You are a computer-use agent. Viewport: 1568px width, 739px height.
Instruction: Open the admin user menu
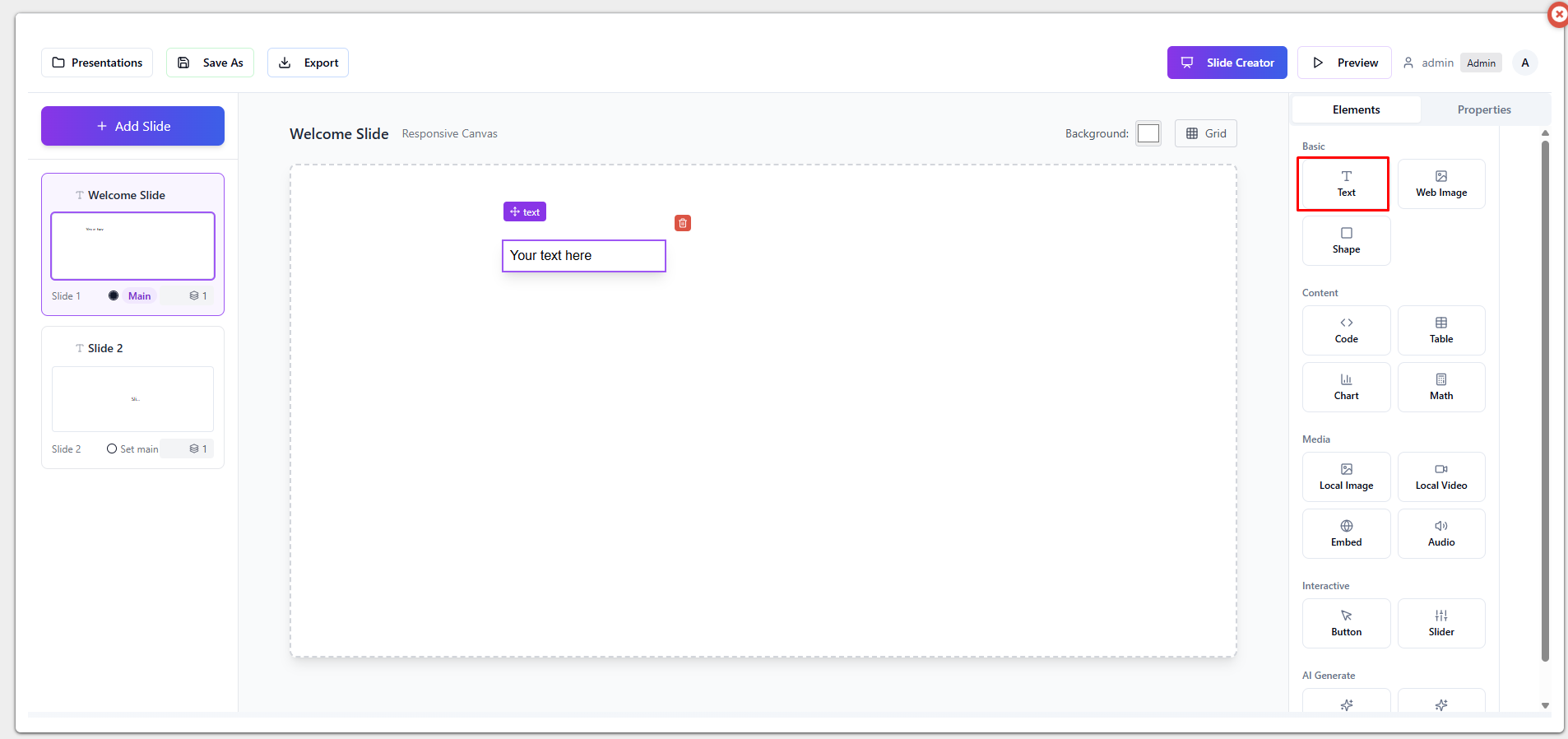pos(1524,63)
